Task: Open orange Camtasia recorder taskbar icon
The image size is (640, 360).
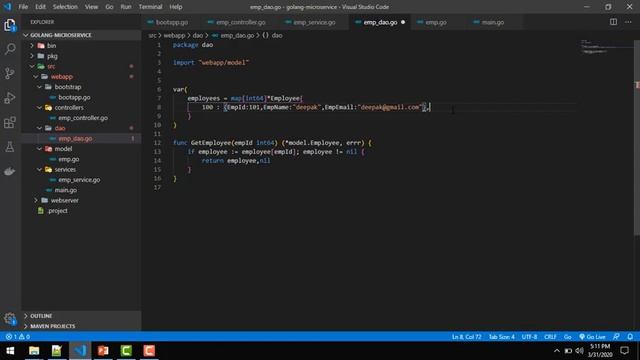Action: (149, 351)
